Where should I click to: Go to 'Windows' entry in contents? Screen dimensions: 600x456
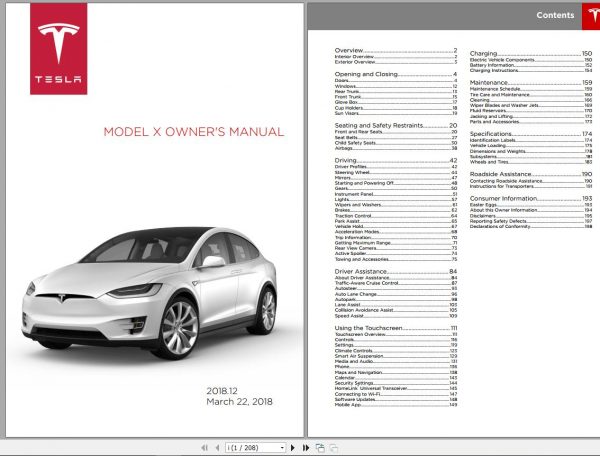point(396,86)
